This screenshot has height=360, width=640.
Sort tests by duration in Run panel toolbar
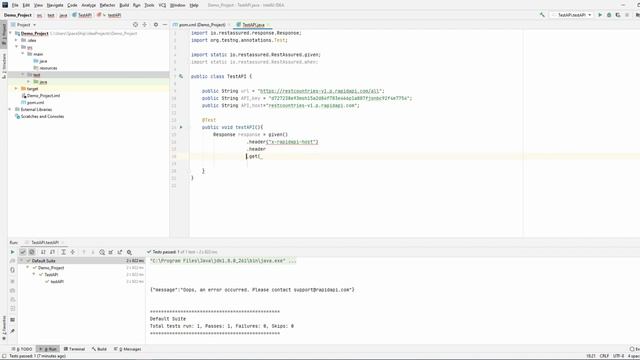(53, 252)
